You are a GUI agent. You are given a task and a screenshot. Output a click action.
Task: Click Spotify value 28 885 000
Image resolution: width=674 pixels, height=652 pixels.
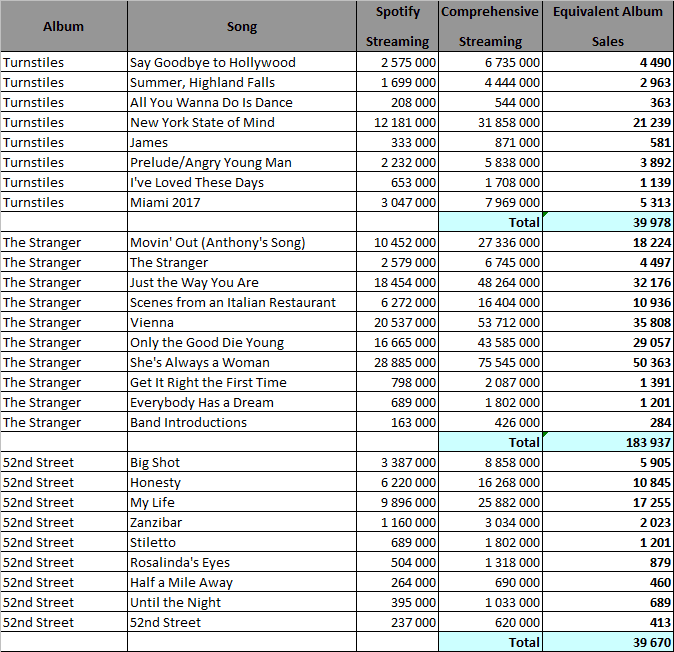[397, 362]
